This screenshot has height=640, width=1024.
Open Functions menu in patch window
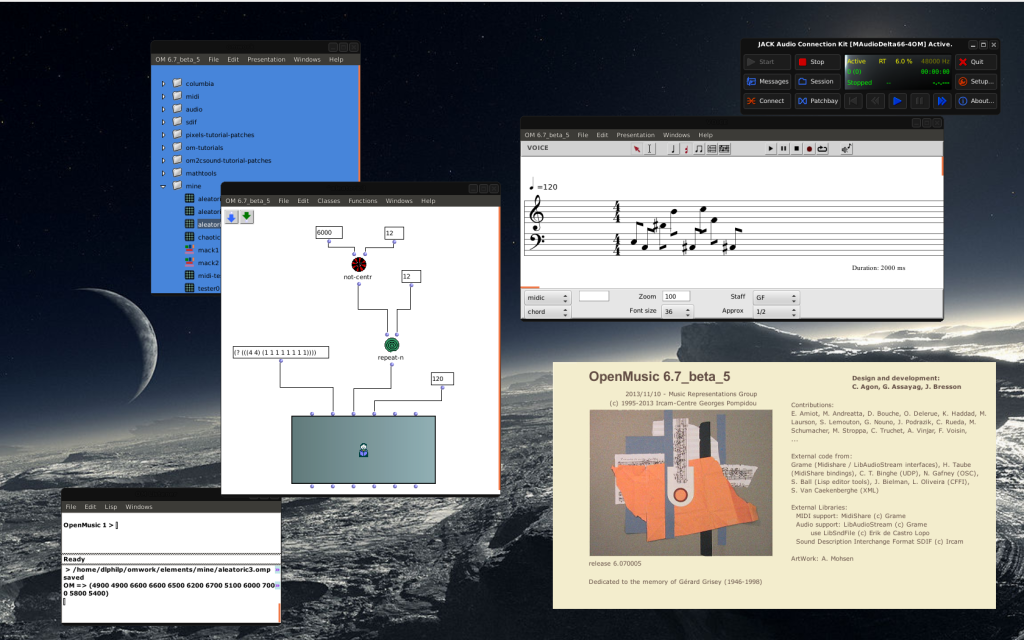pos(362,201)
